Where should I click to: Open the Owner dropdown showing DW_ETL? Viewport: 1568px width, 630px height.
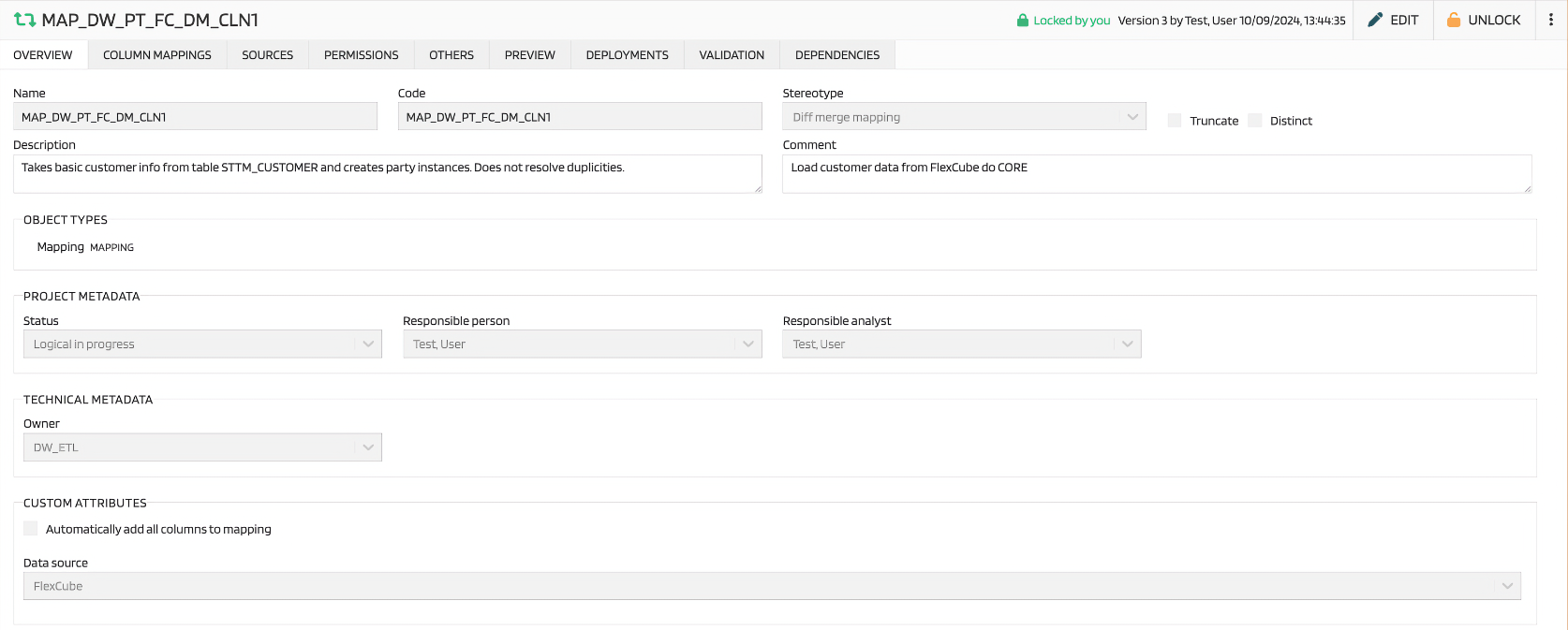201,447
